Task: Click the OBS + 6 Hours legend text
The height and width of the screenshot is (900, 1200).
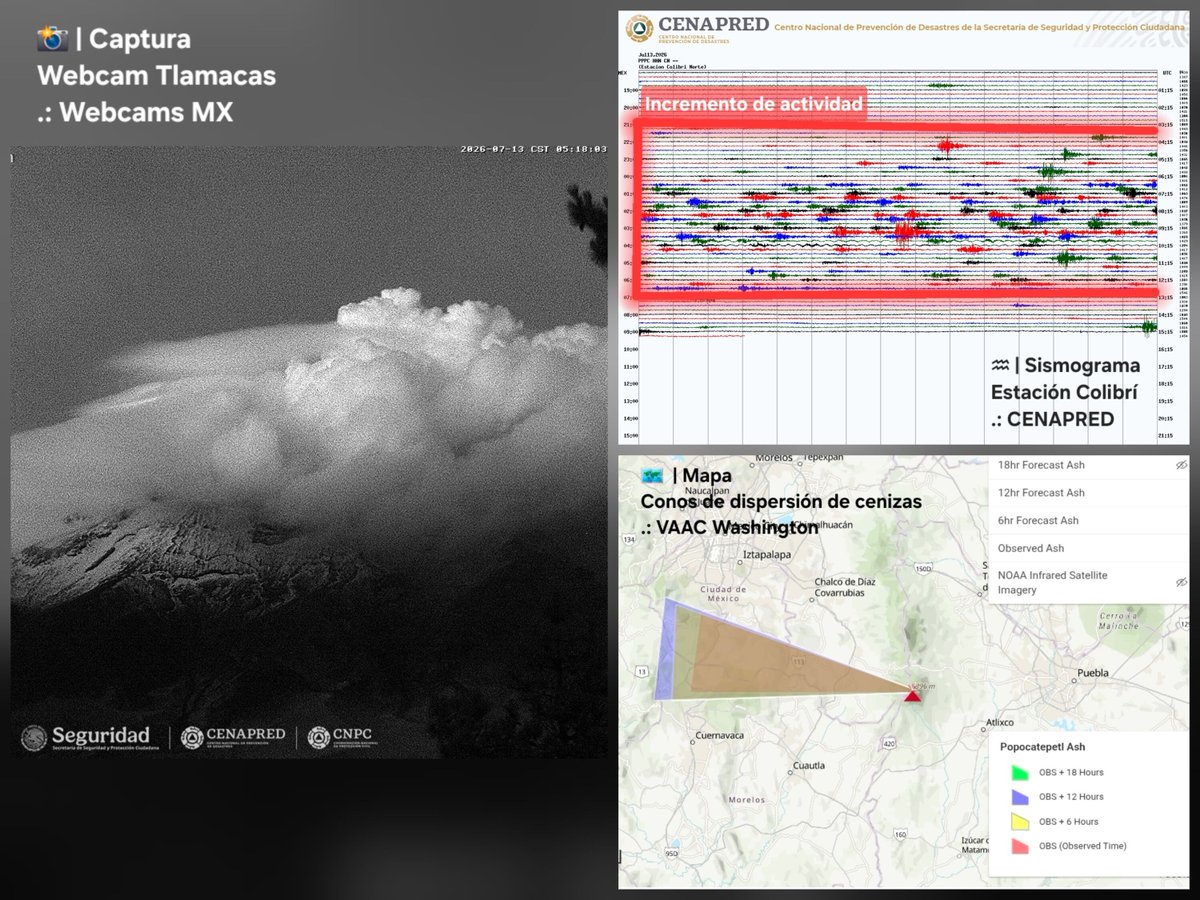Action: point(1069,822)
